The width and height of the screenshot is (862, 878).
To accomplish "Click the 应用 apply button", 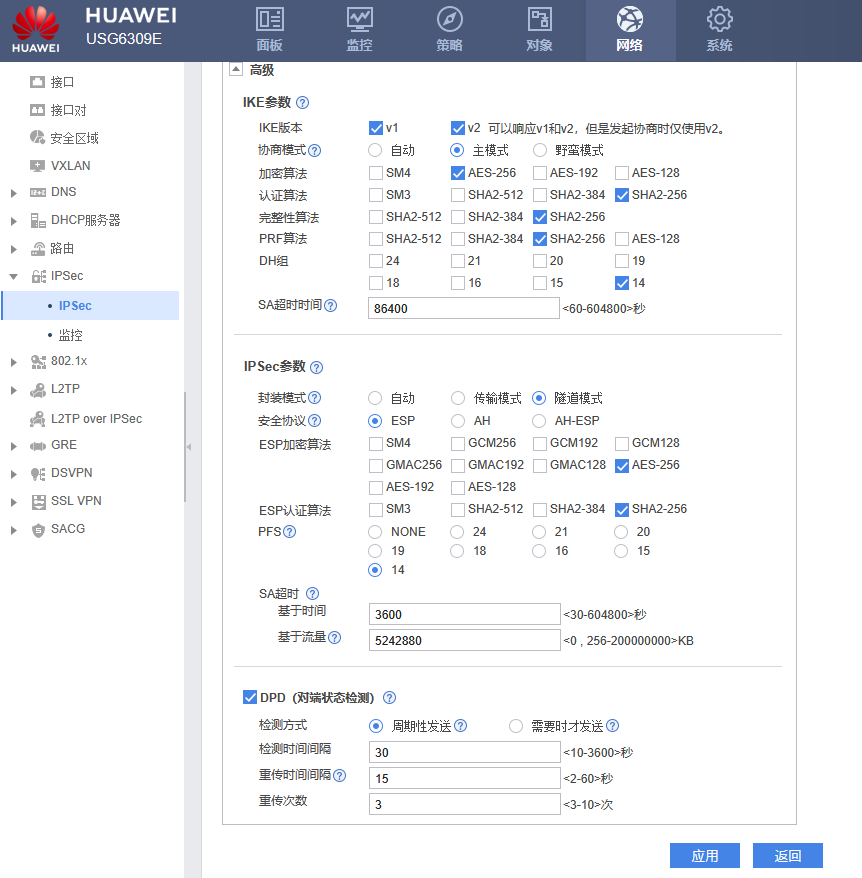I will pos(705,855).
